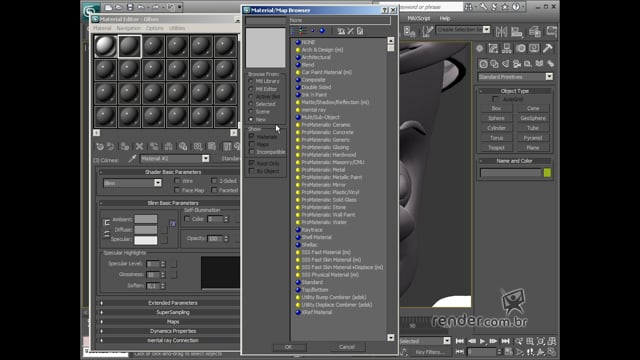This screenshot has width=640, height=360.
Task: Click the Delete From Library X icon in browser
Action: (x=351, y=31)
